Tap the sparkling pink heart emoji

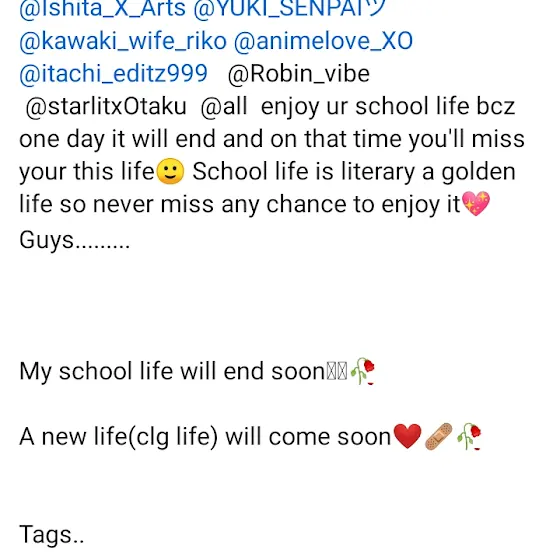point(476,204)
